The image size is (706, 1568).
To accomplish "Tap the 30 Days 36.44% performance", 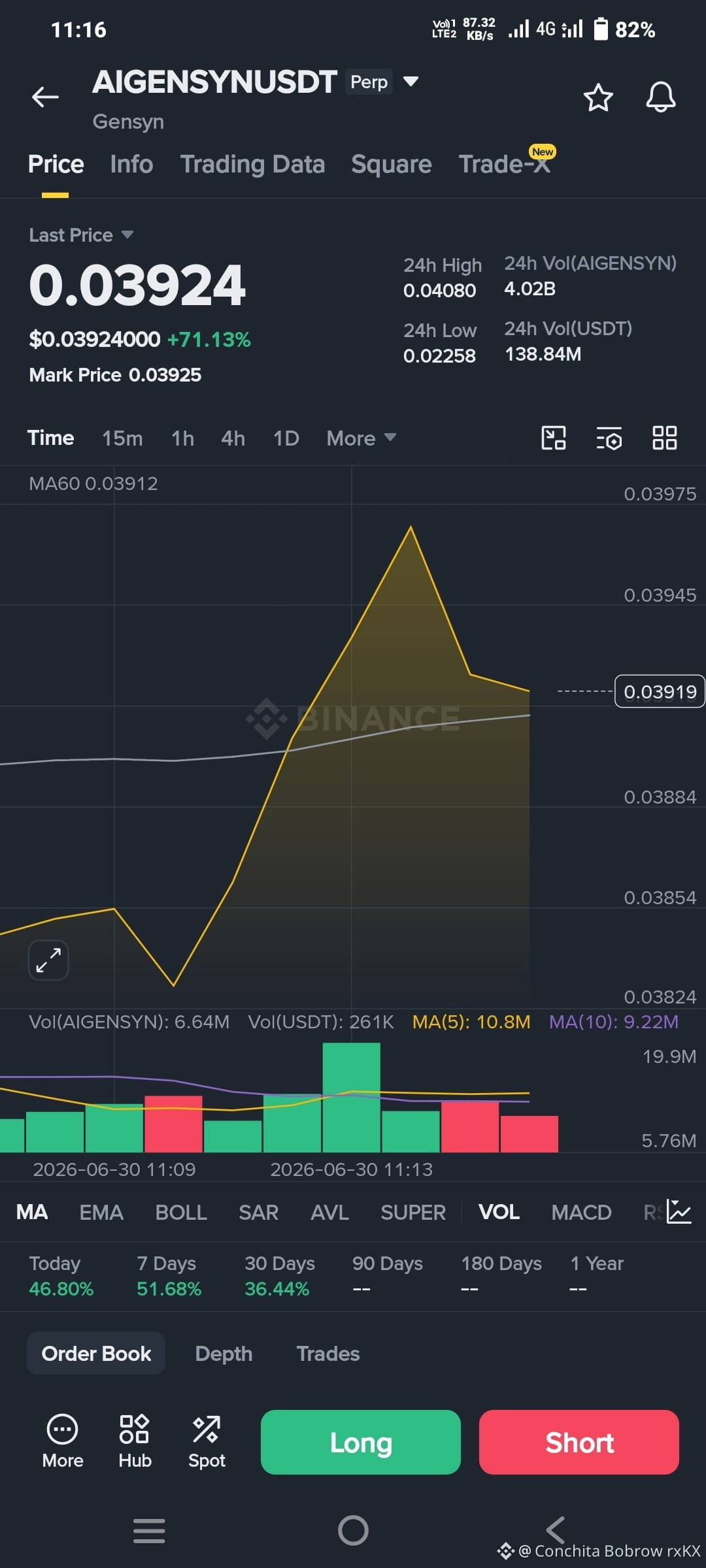I will [x=280, y=1276].
